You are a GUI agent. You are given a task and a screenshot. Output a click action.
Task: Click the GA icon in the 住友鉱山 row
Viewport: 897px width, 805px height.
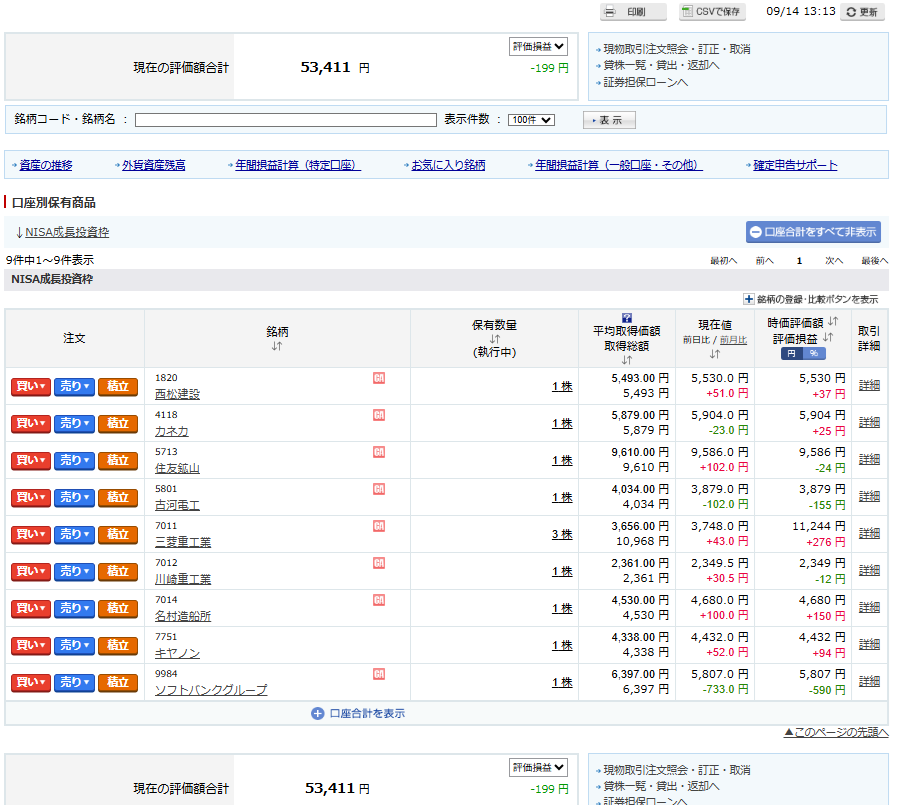pos(379,453)
